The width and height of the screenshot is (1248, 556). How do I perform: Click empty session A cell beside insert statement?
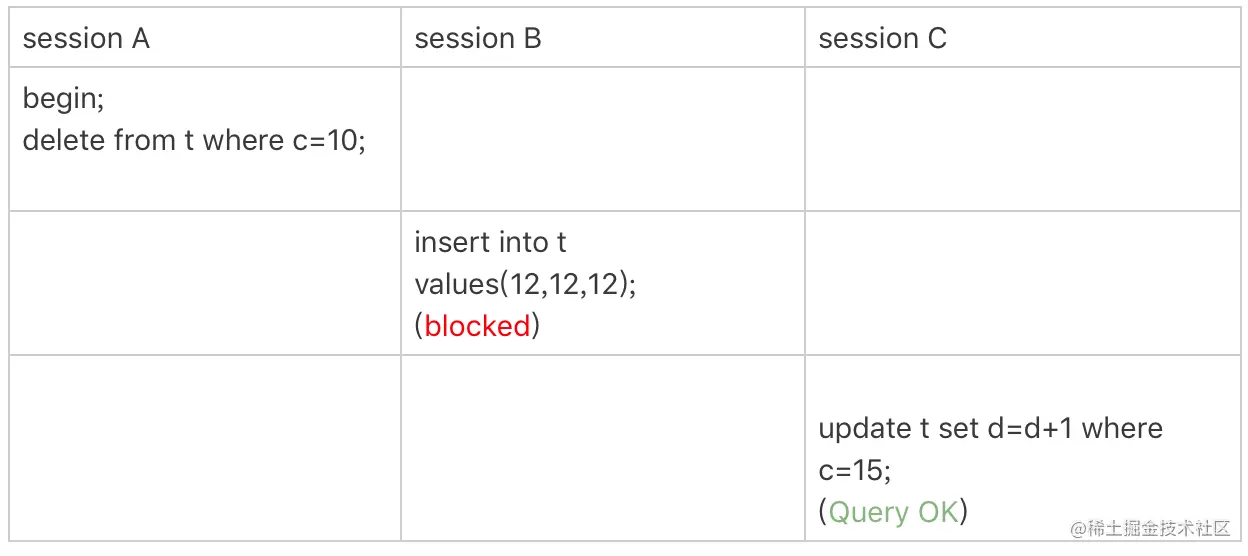pyautogui.click(x=206, y=283)
